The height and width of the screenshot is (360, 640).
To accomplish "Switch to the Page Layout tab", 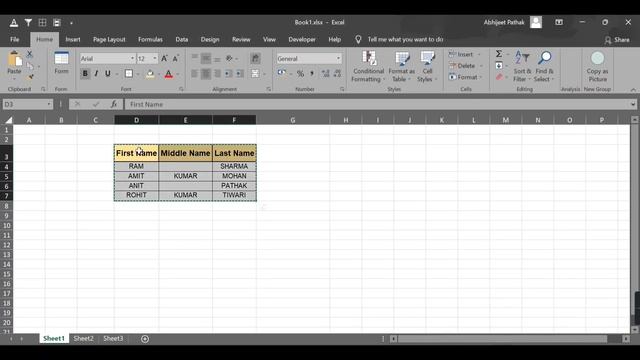I will pos(109,40).
